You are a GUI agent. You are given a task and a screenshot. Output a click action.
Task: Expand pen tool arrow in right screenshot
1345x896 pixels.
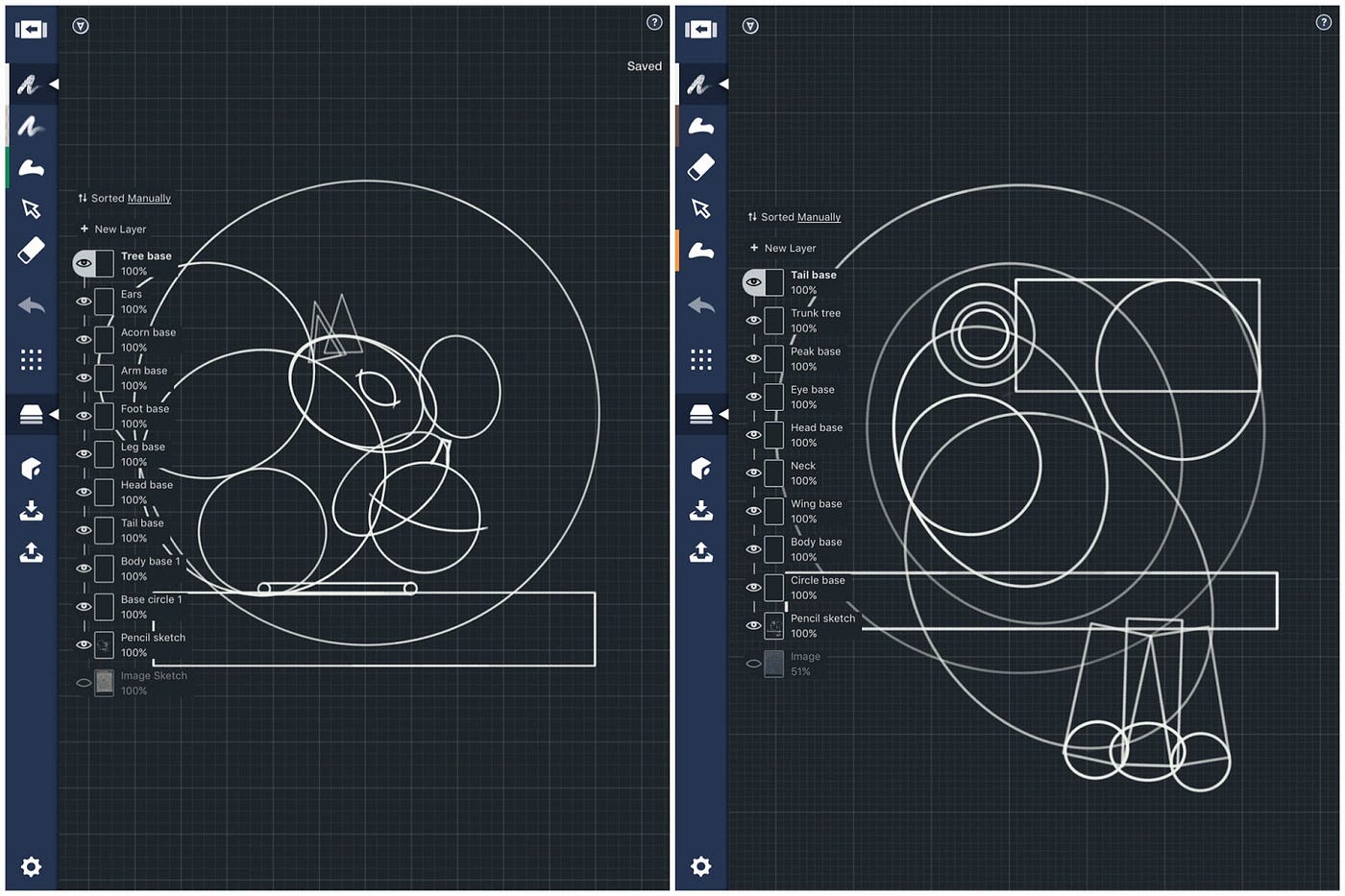point(723,85)
